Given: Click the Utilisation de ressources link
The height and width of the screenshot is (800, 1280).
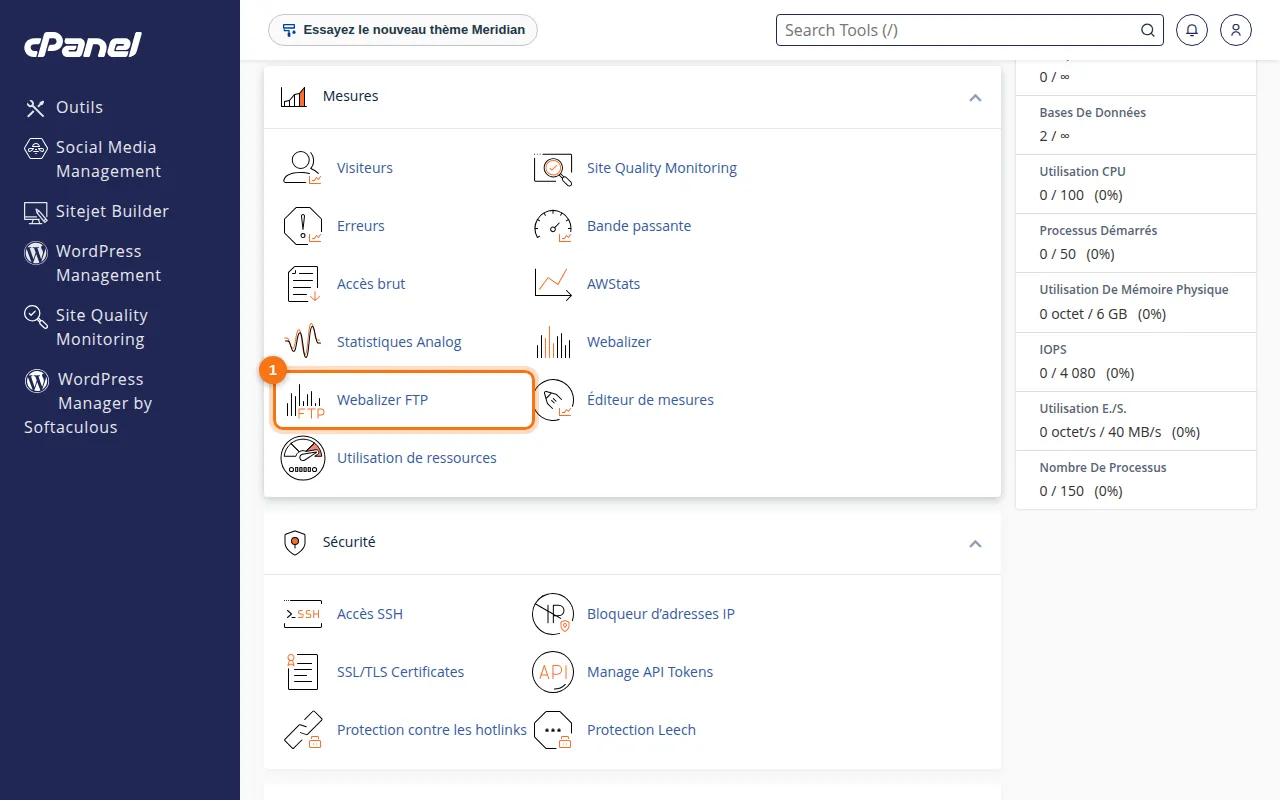Looking at the screenshot, I should 417,458.
